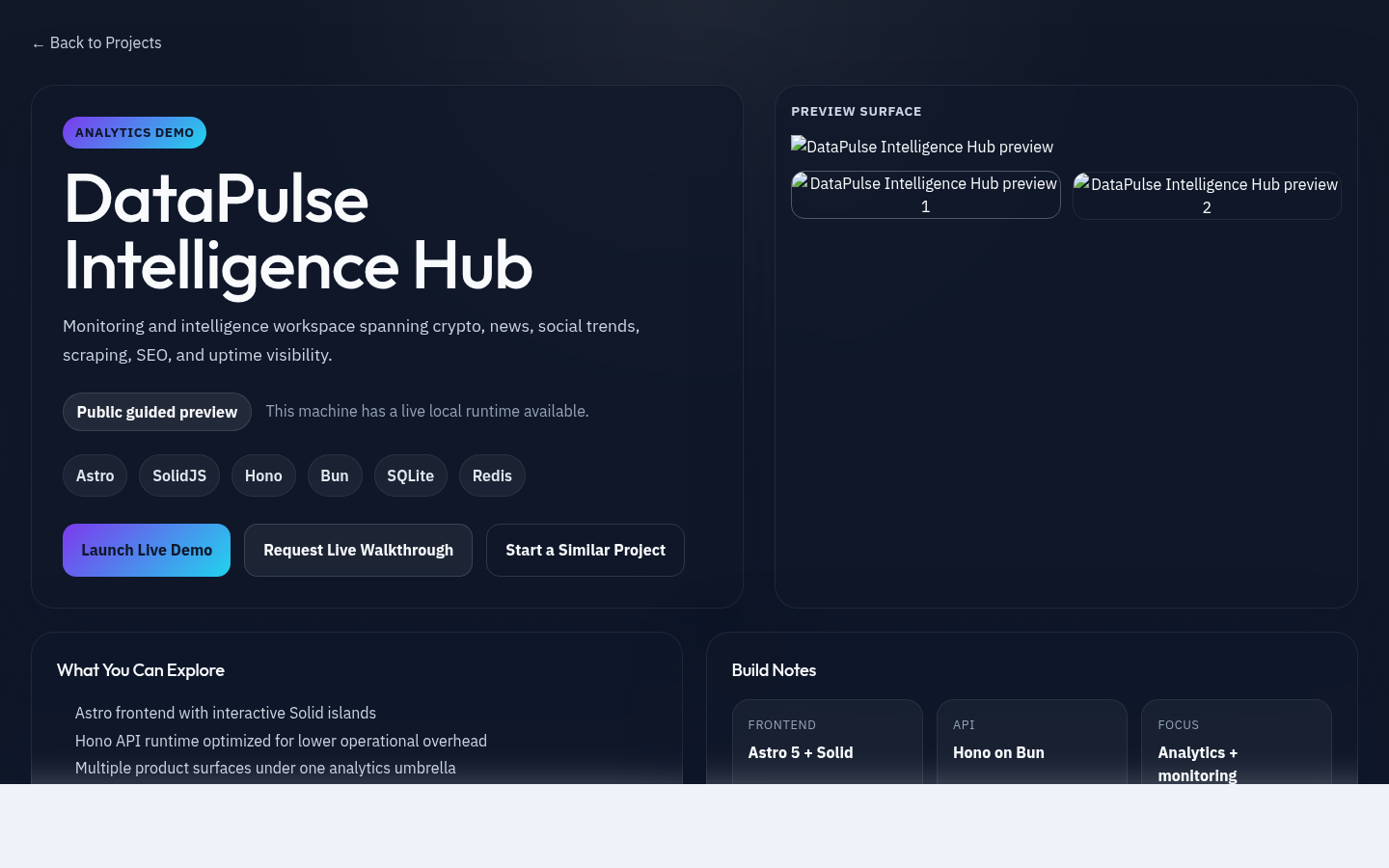Click the left arrow in Back to Projects
The height and width of the screenshot is (868, 1389).
39,43
